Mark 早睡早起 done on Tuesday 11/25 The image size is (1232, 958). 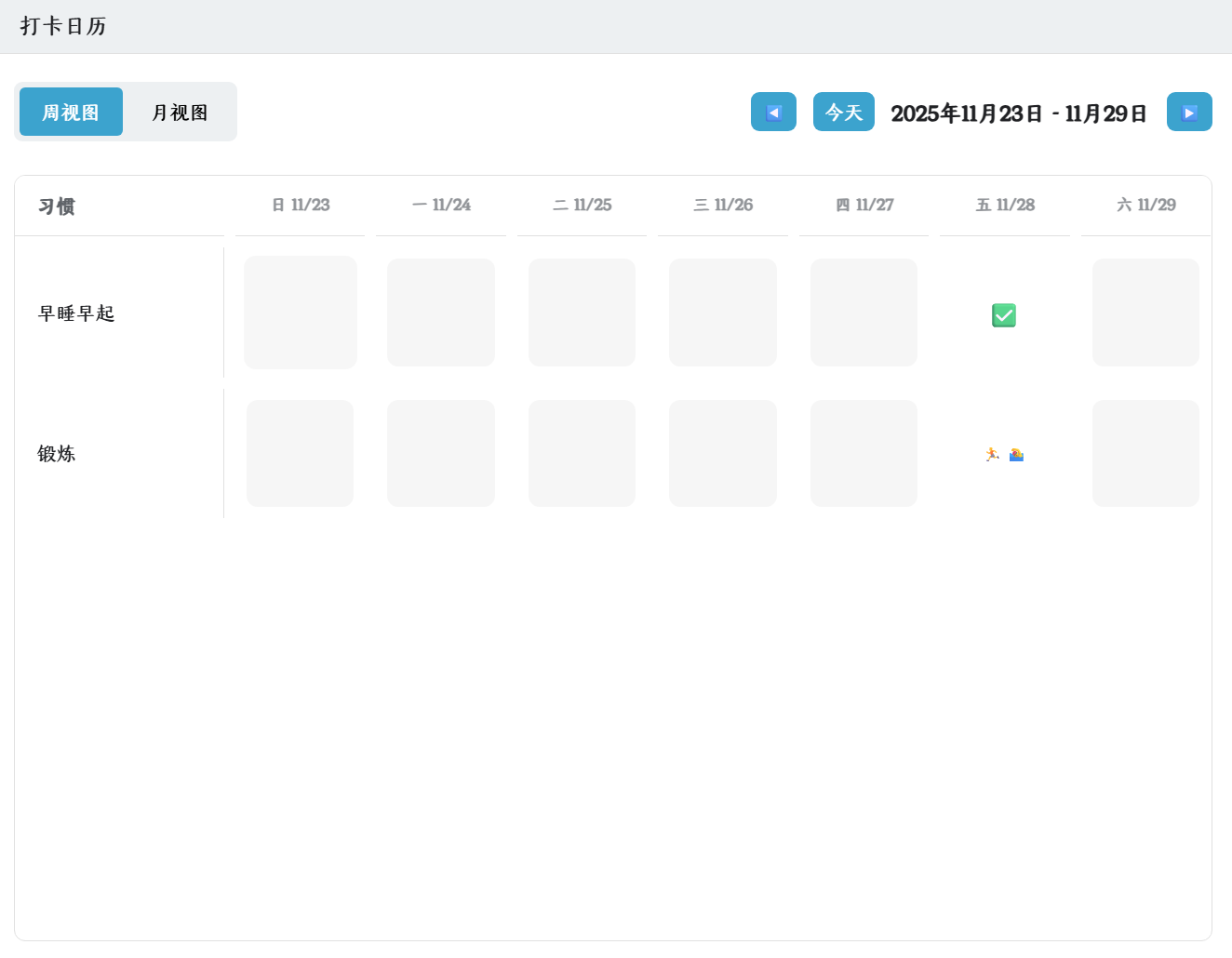[582, 313]
